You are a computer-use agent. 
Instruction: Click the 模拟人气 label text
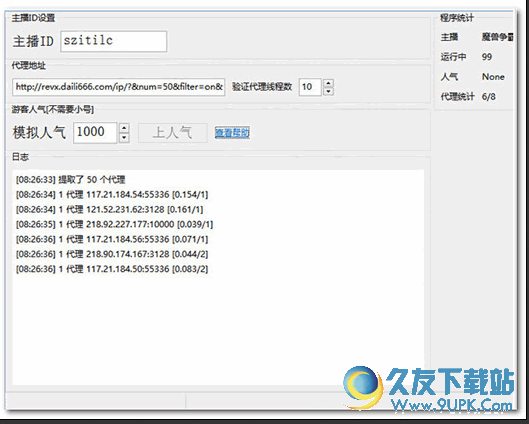click(39, 132)
